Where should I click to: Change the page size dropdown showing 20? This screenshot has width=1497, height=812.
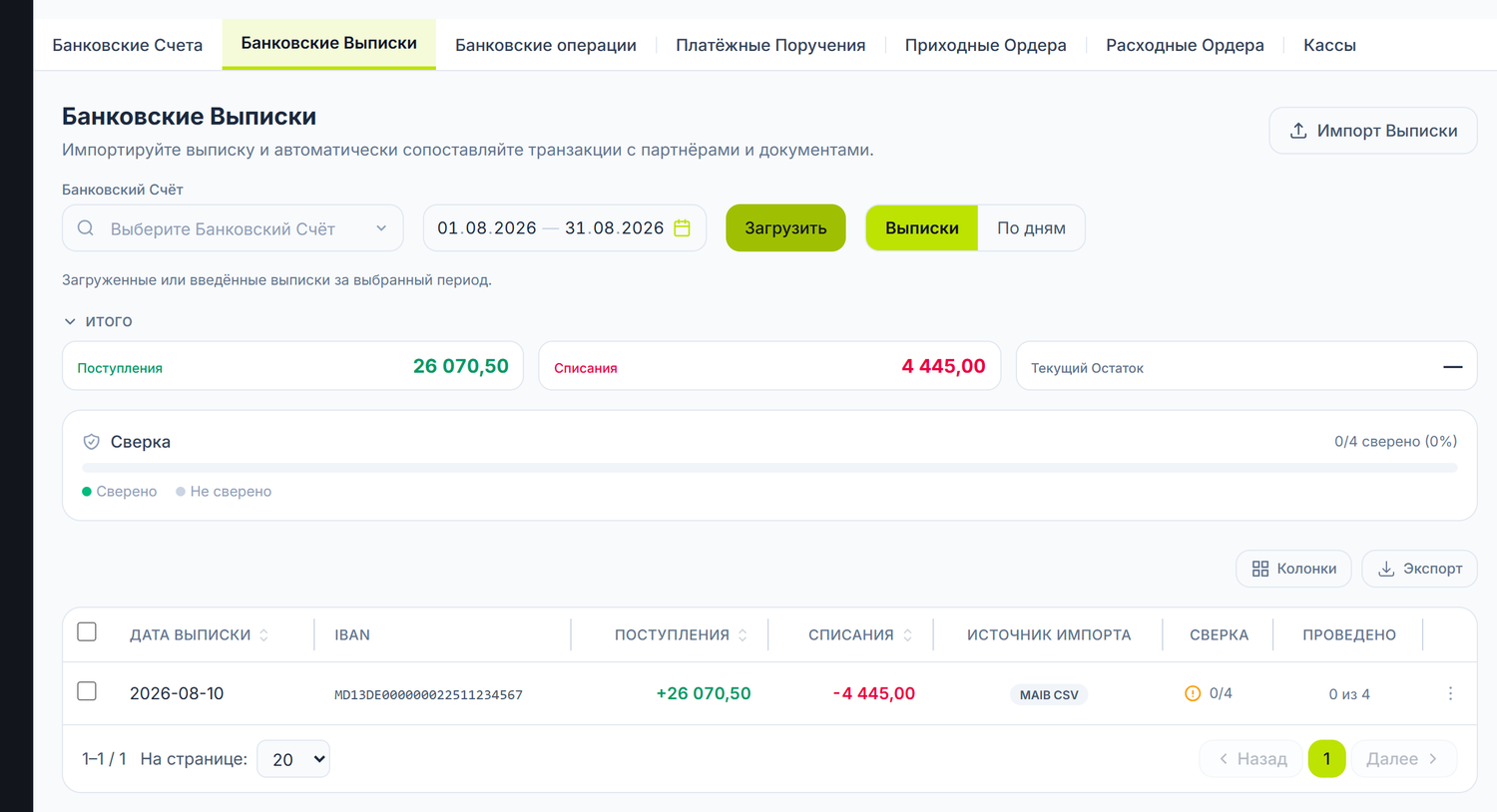[293, 759]
